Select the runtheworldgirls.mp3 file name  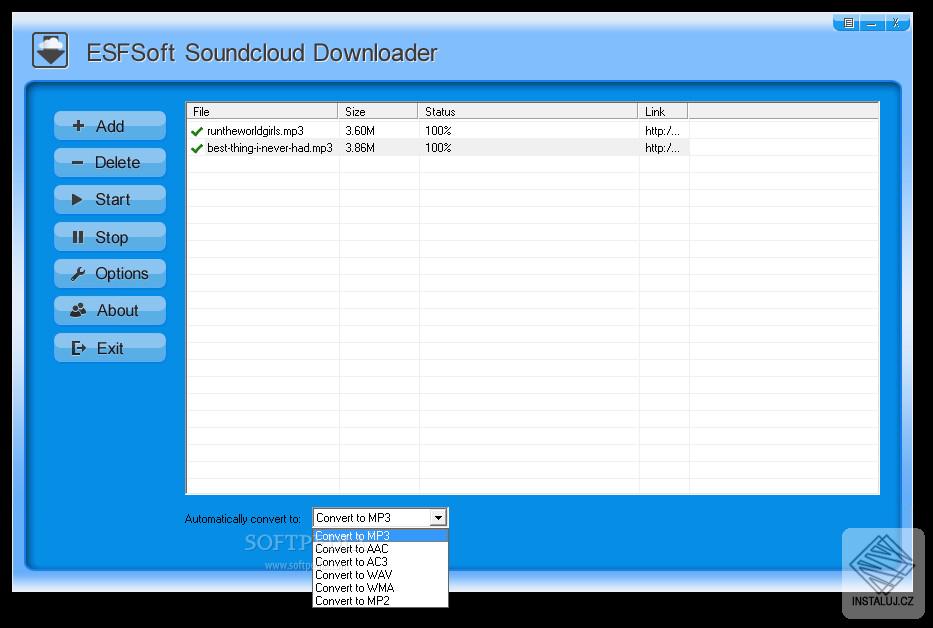click(255, 131)
